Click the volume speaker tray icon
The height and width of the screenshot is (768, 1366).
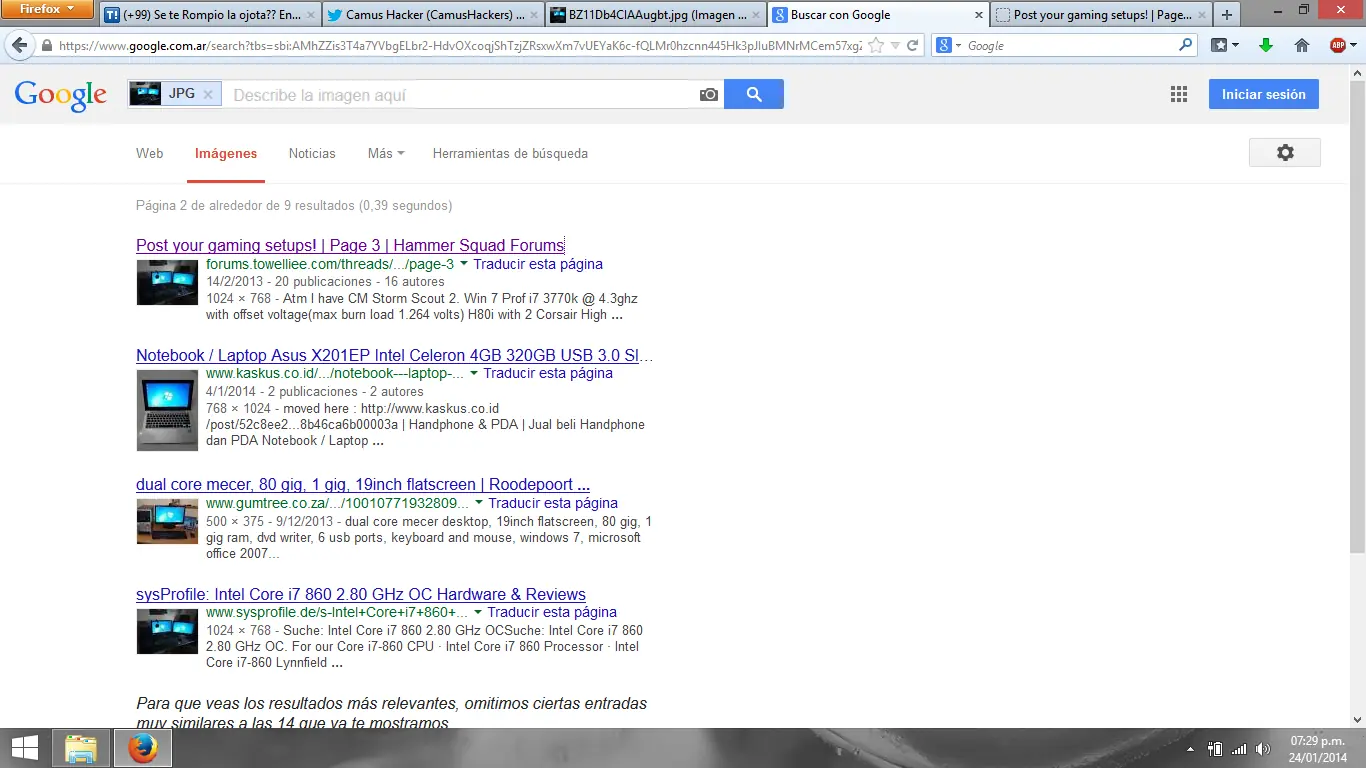pyautogui.click(x=1264, y=749)
